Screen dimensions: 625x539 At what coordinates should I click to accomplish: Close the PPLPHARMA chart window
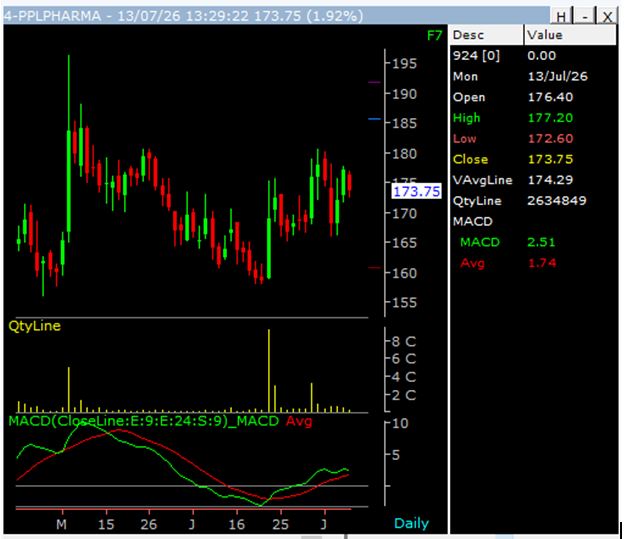607,16
